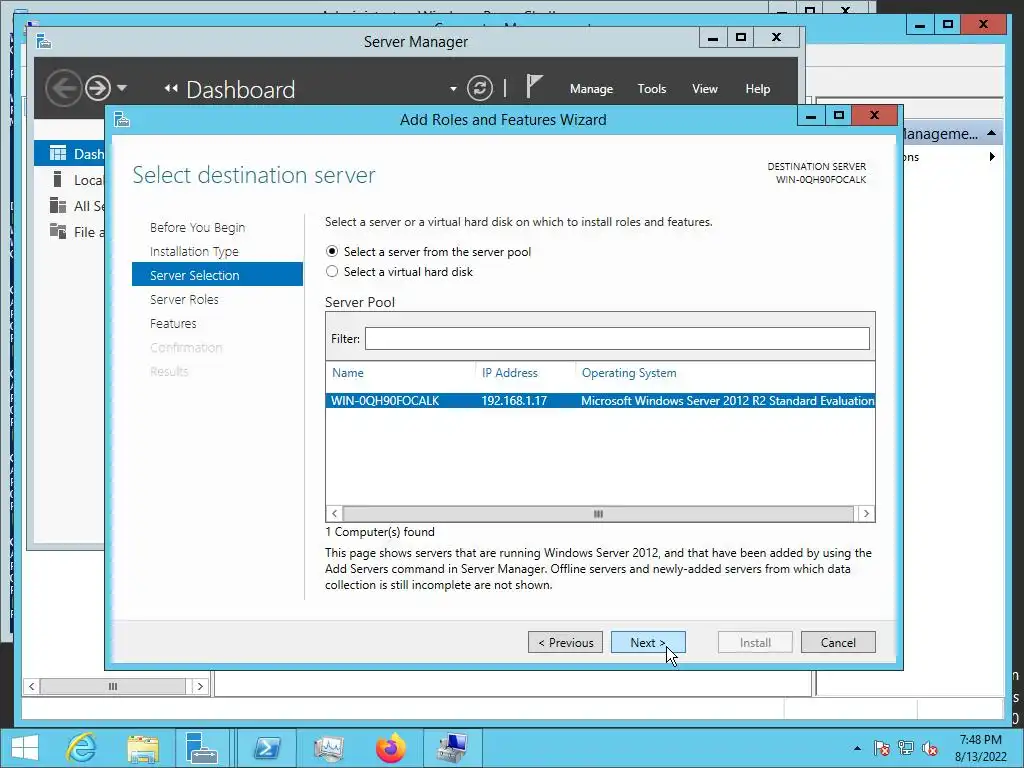Launch Internet Explorer from taskbar
Viewport: 1024px width, 768px height.
pyautogui.click(x=82, y=748)
